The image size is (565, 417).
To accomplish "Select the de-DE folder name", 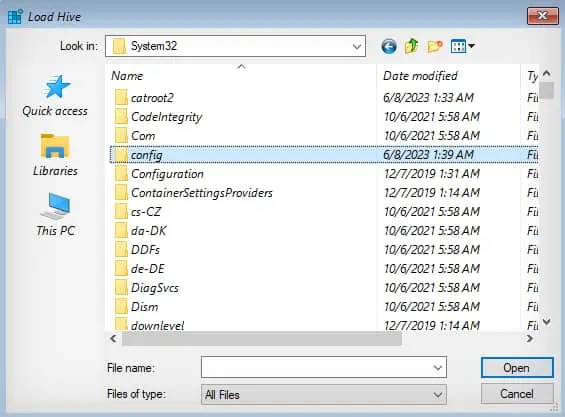I will [148, 269].
